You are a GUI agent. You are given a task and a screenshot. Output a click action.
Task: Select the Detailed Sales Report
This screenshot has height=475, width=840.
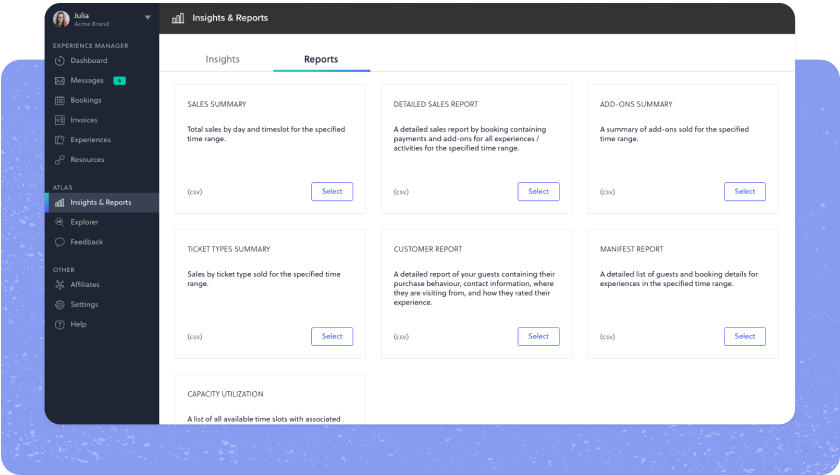[x=538, y=192]
